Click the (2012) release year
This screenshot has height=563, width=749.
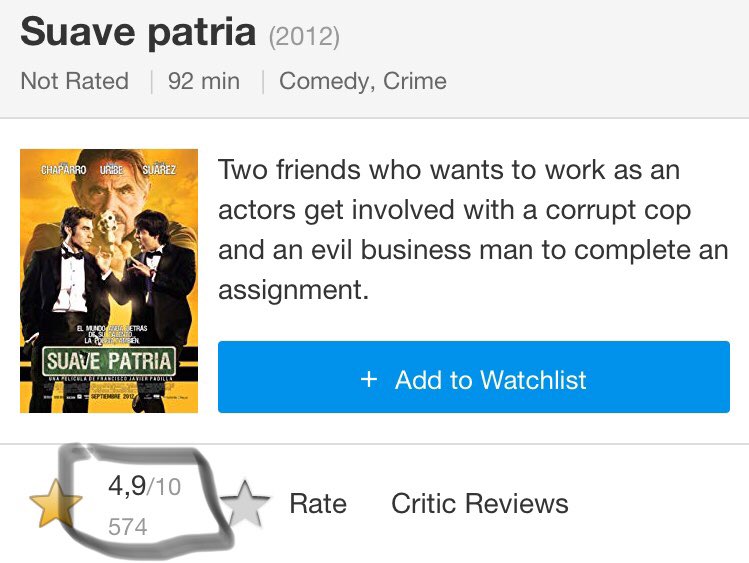tap(304, 37)
